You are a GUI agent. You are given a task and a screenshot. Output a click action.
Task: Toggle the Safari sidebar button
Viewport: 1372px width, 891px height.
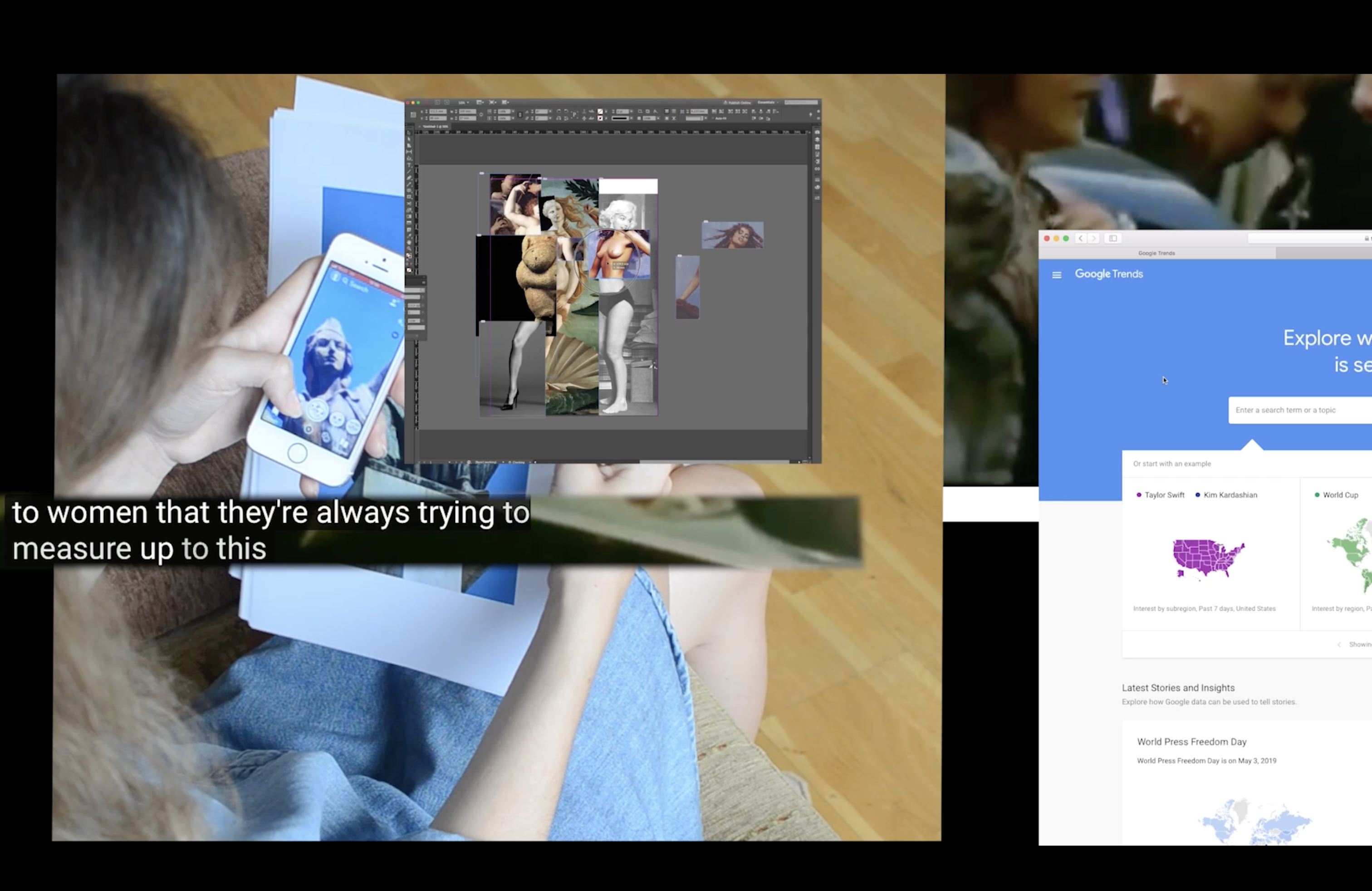1113,238
